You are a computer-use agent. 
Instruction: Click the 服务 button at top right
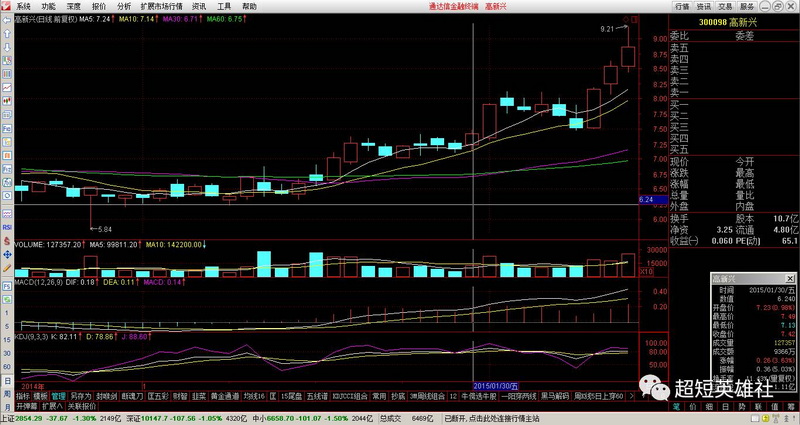click(x=746, y=6)
